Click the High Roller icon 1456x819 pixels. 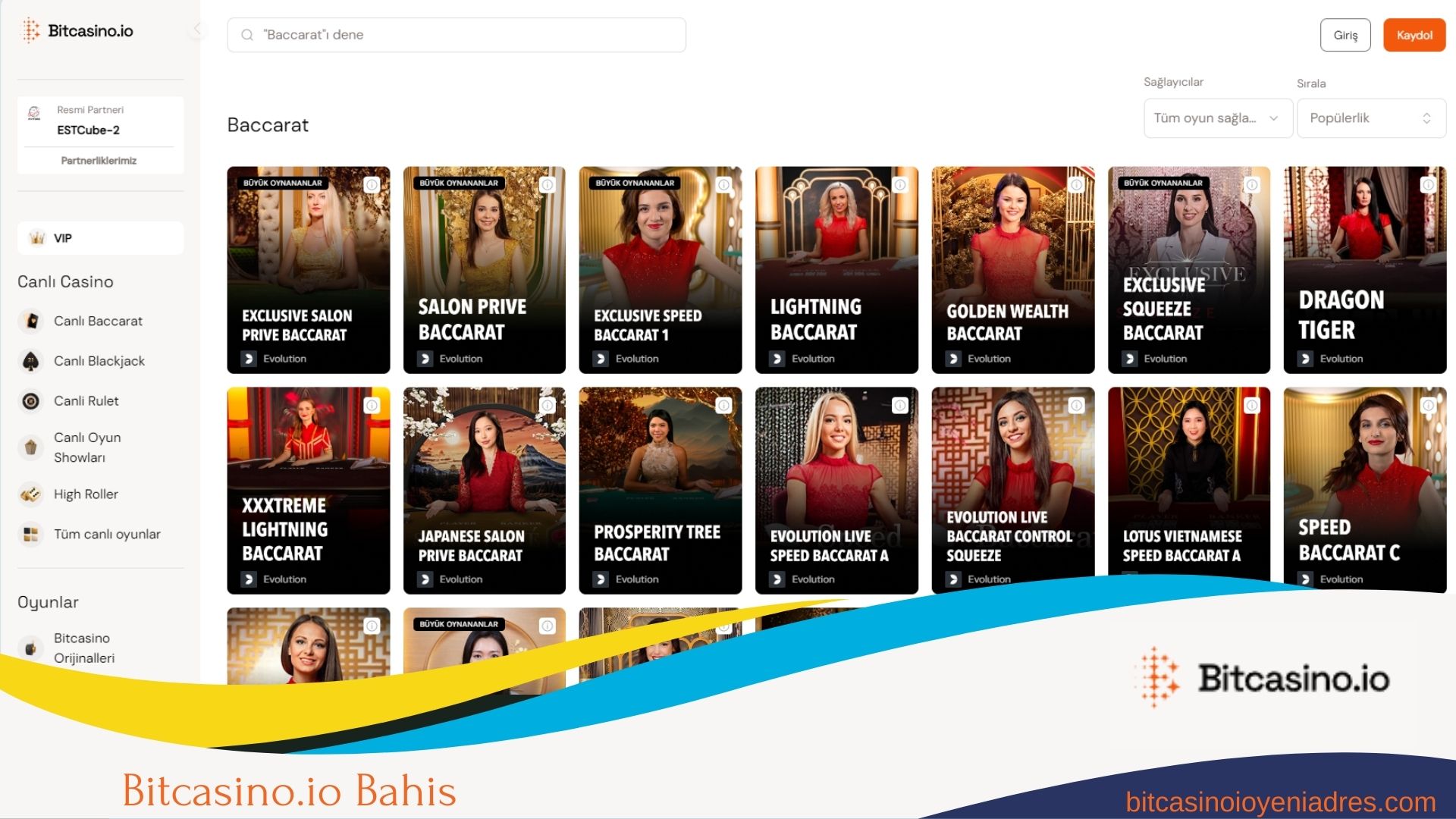coord(31,494)
